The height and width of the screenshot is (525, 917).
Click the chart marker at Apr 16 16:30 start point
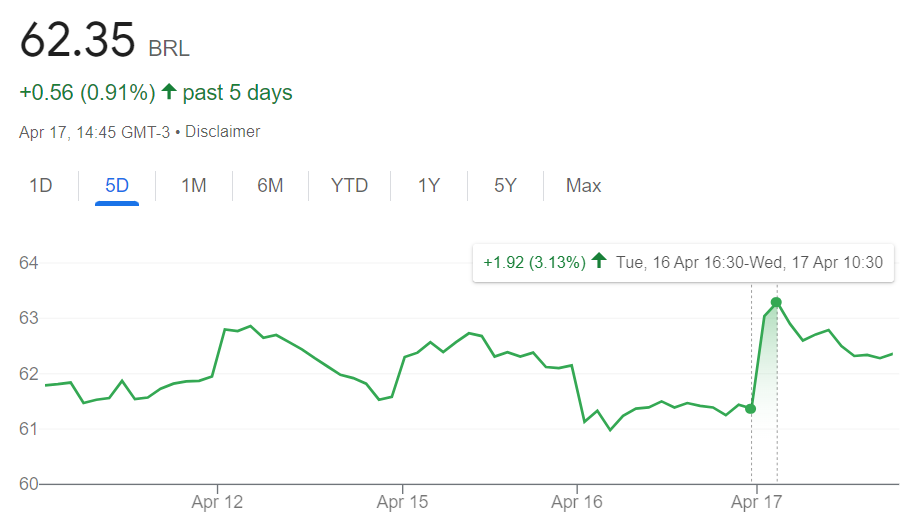click(751, 409)
